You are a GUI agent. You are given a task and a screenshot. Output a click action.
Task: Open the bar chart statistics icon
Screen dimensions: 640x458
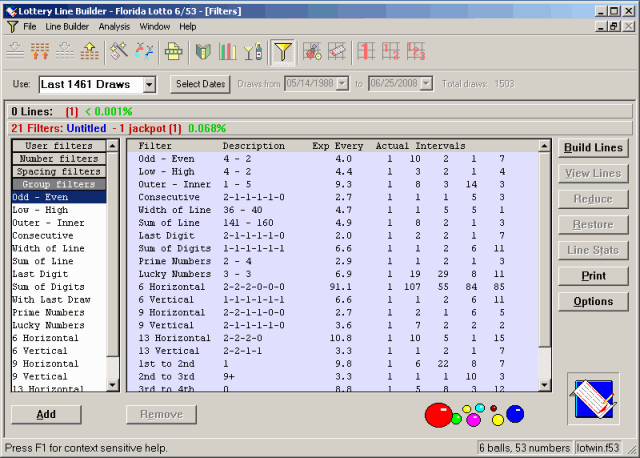[228, 52]
